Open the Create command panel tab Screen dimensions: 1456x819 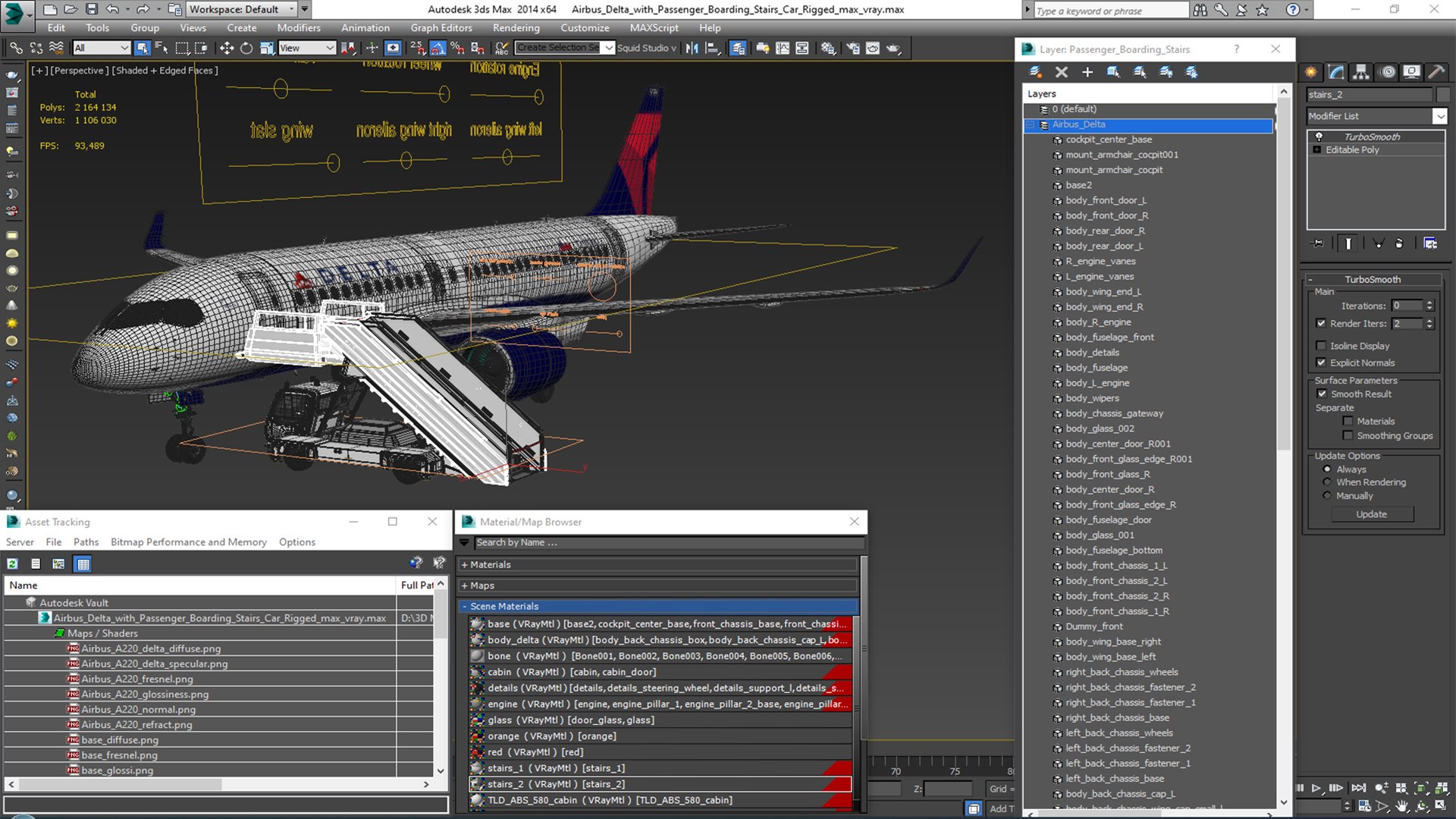pos(1311,72)
